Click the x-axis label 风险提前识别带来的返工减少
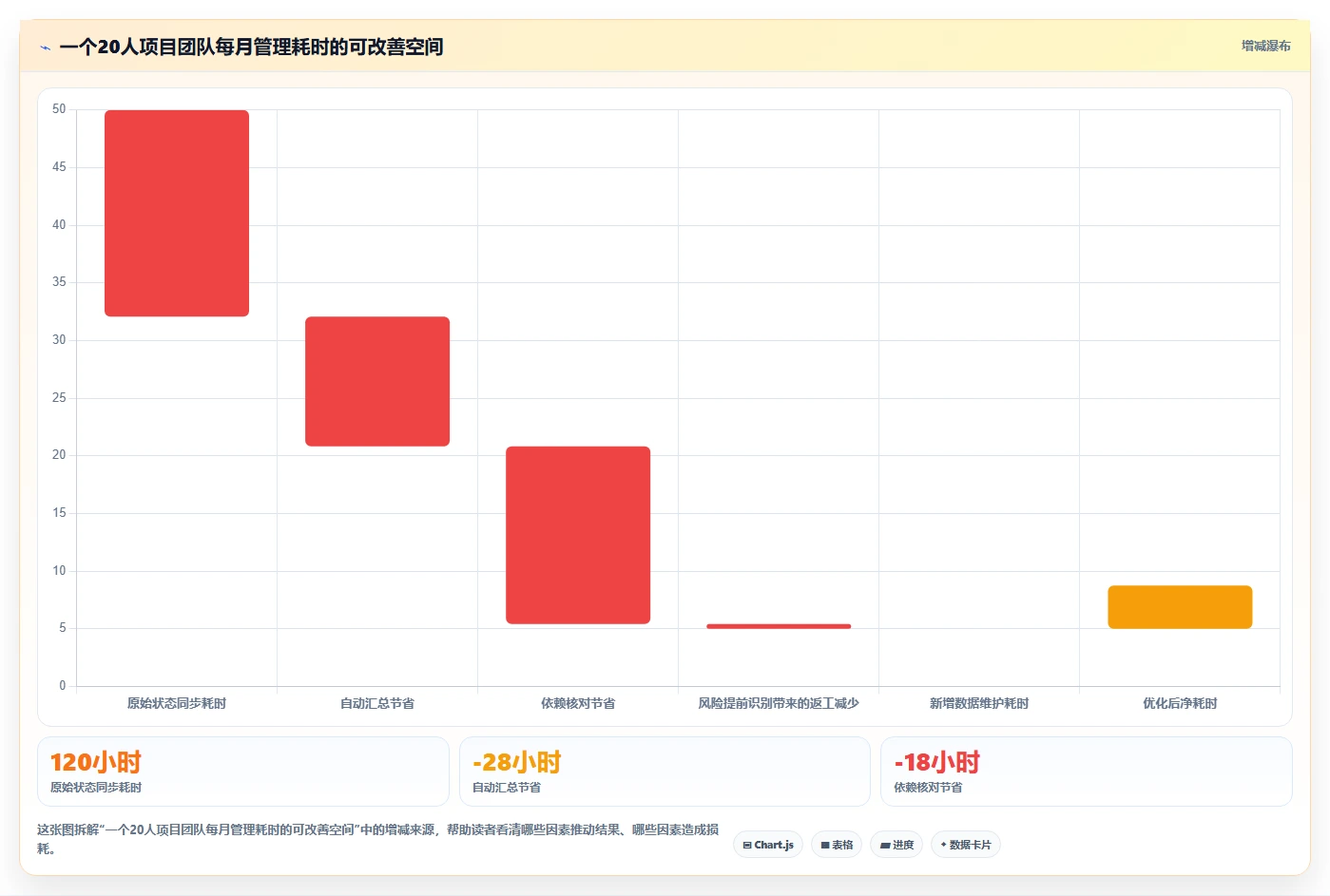The width and height of the screenshot is (1330, 896). click(779, 703)
